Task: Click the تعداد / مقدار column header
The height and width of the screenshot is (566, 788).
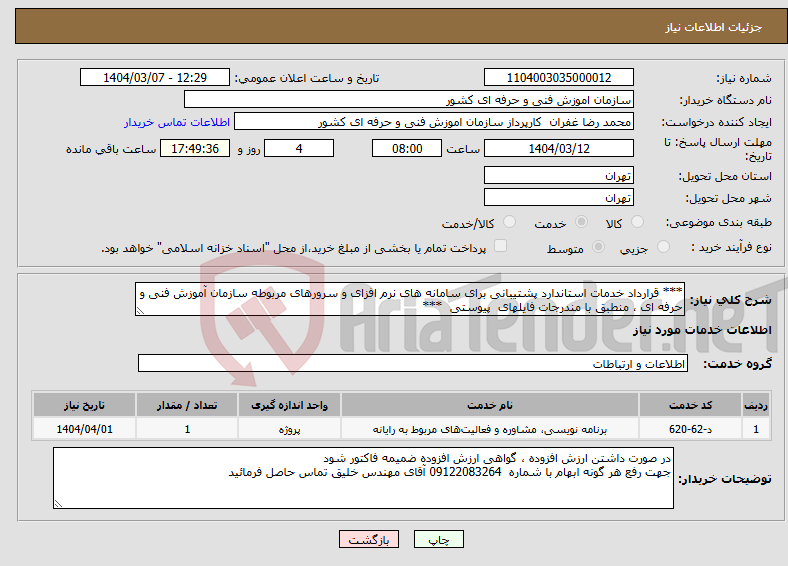Action: (x=187, y=405)
